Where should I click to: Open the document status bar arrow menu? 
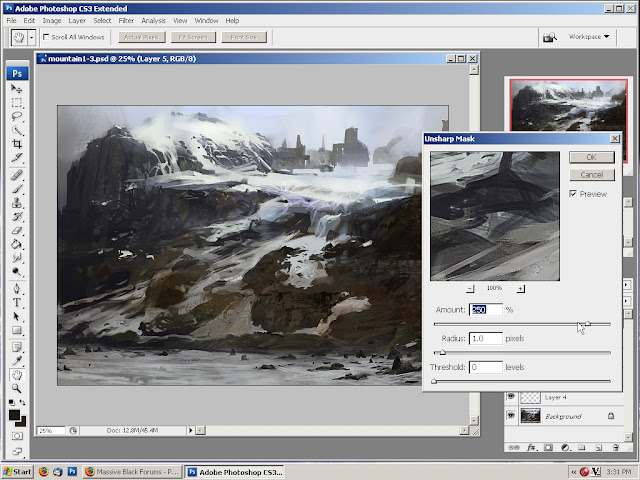pos(190,430)
